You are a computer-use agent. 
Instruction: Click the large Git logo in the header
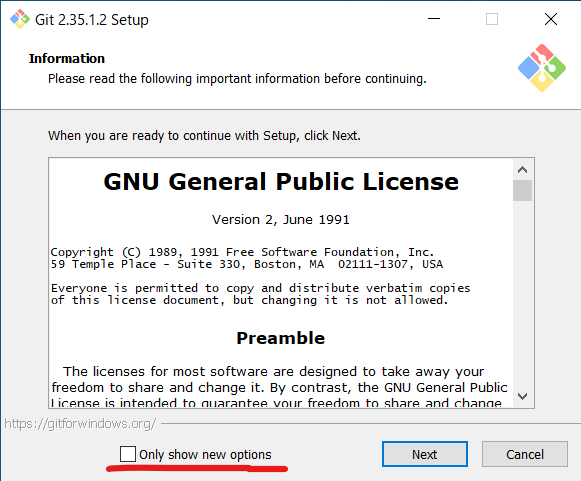[x=542, y=68]
